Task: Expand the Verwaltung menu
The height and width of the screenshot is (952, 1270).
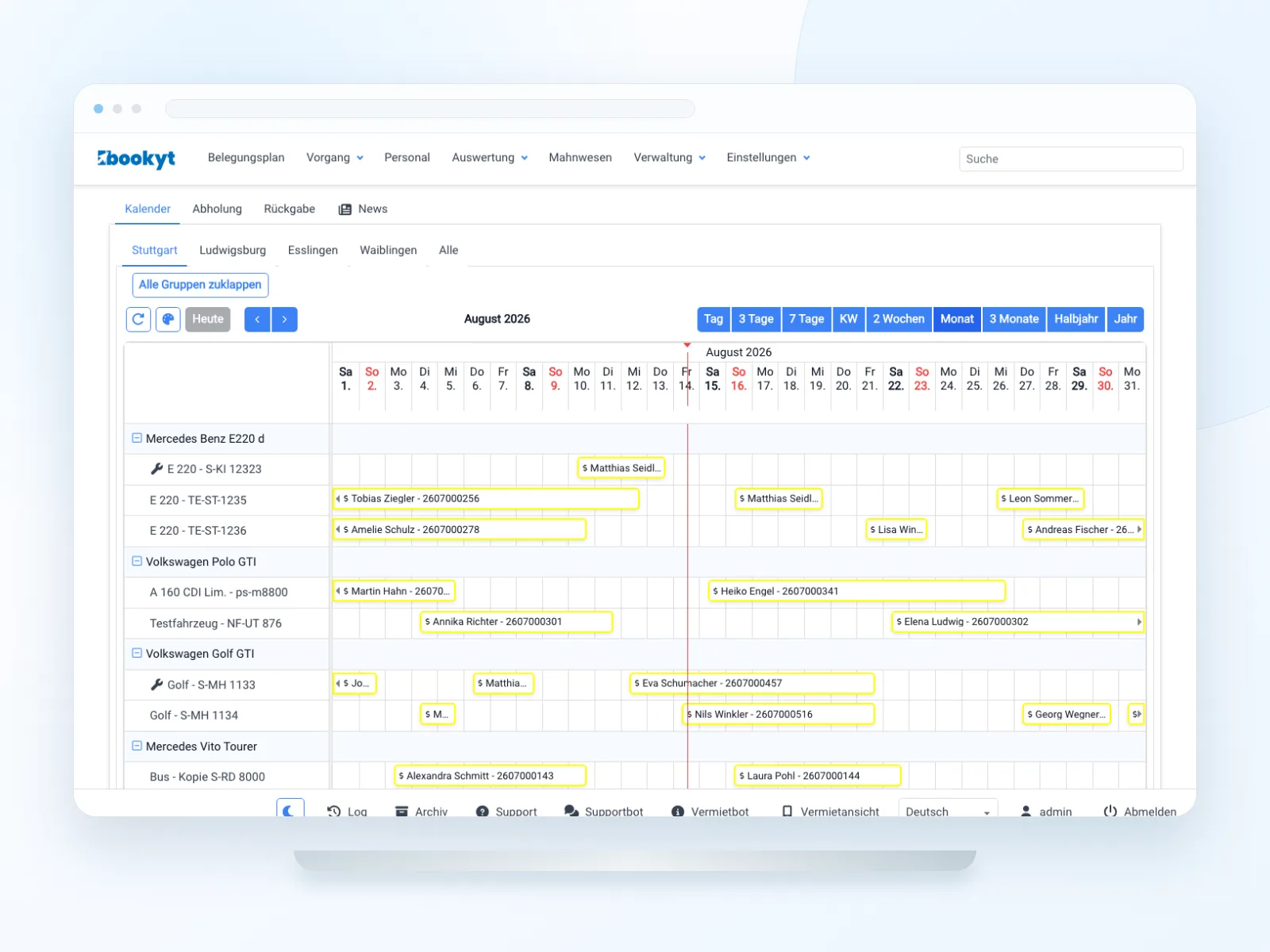Action: click(x=669, y=158)
